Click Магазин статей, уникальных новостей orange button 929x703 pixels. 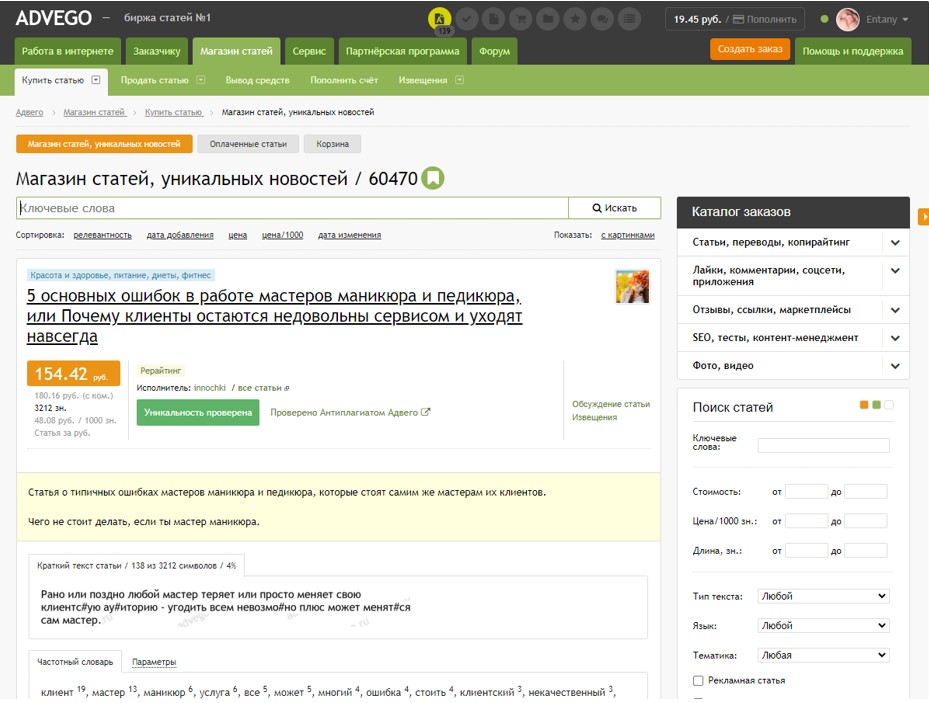coord(104,144)
